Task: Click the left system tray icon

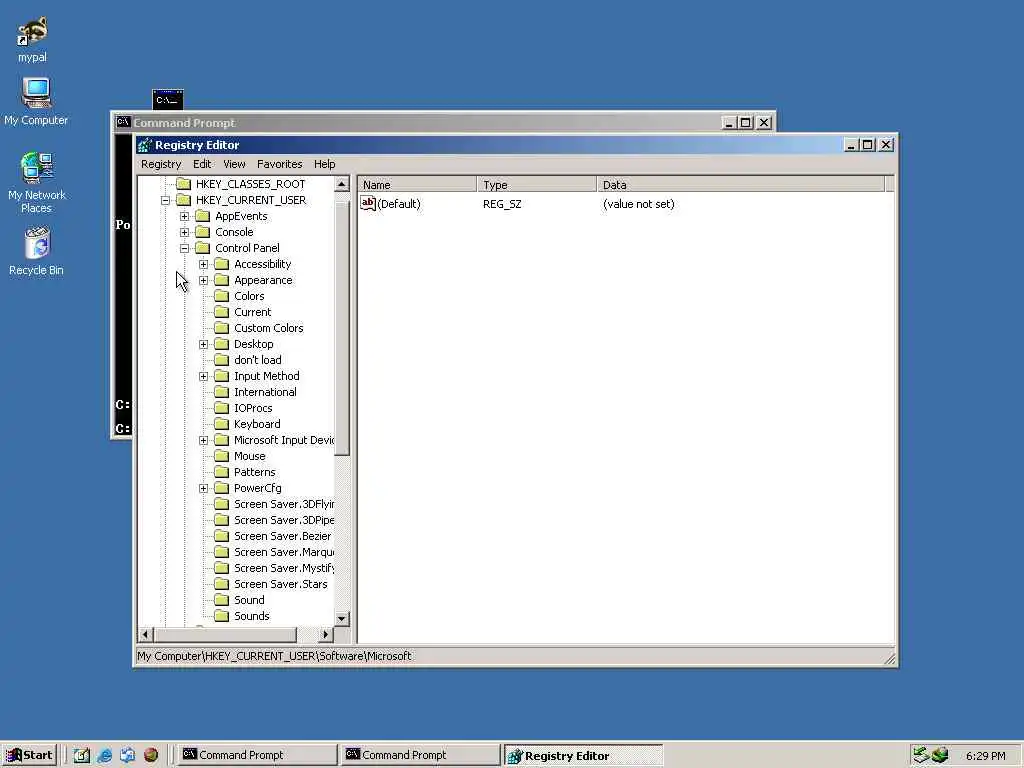Action: [921, 755]
